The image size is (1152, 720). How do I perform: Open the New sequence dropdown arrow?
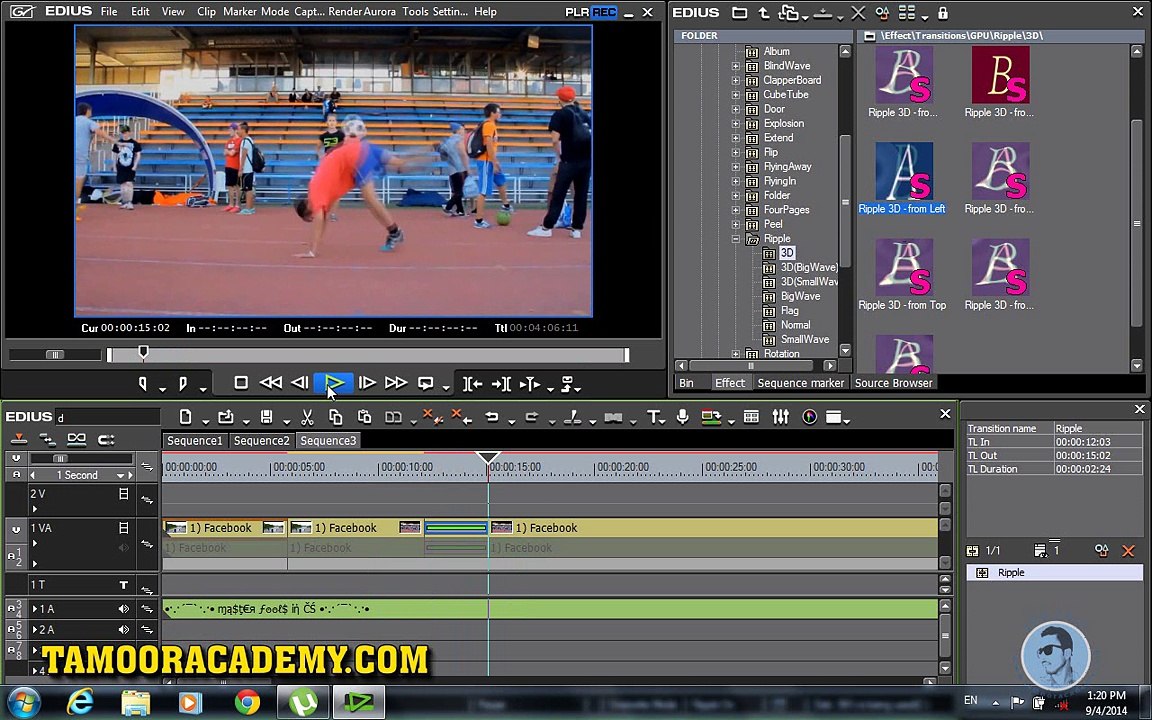(x=205, y=421)
